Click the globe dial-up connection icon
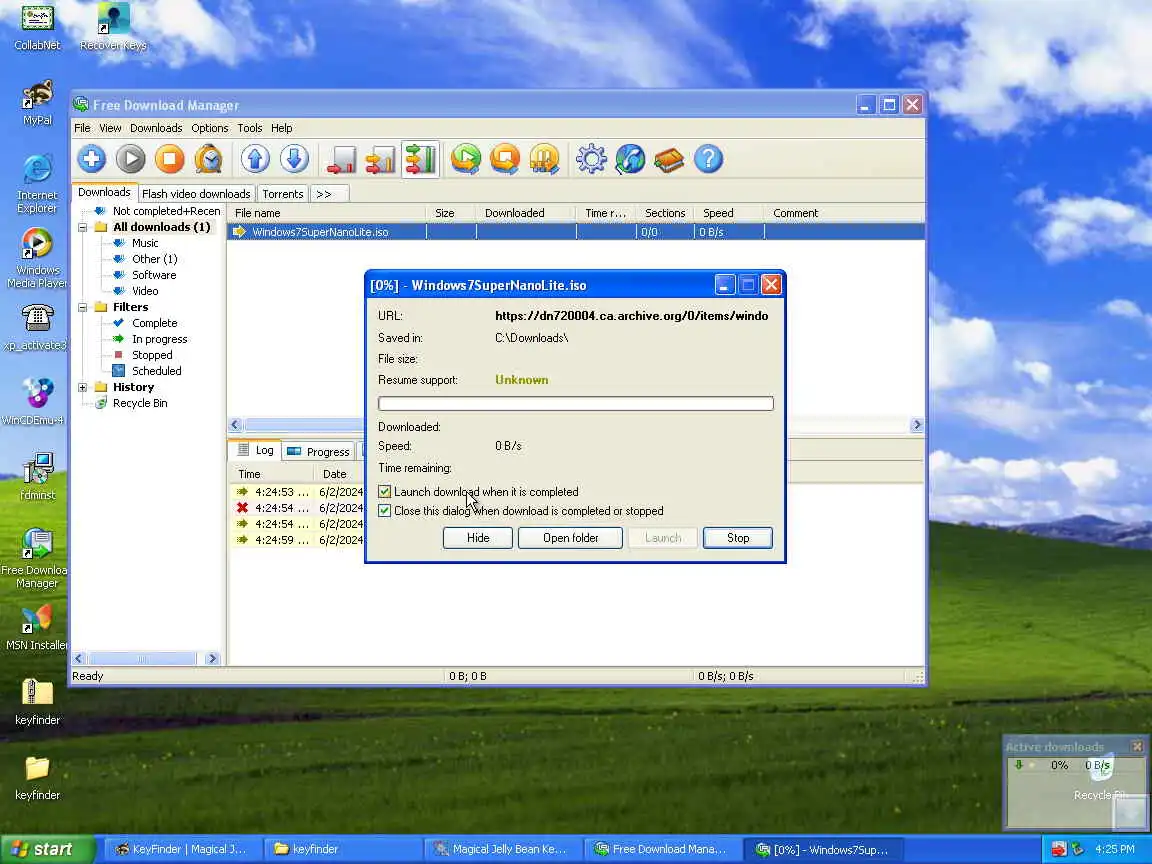 [630, 159]
